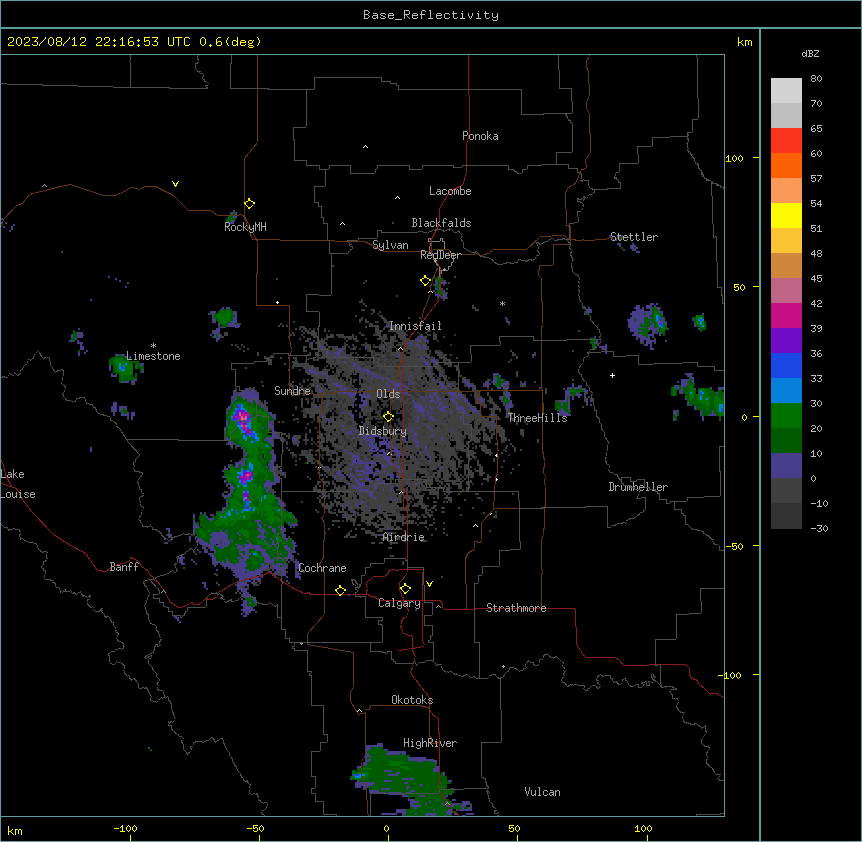Click the Calgary city label
Viewport: 862px width, 842px height.
pyautogui.click(x=399, y=603)
